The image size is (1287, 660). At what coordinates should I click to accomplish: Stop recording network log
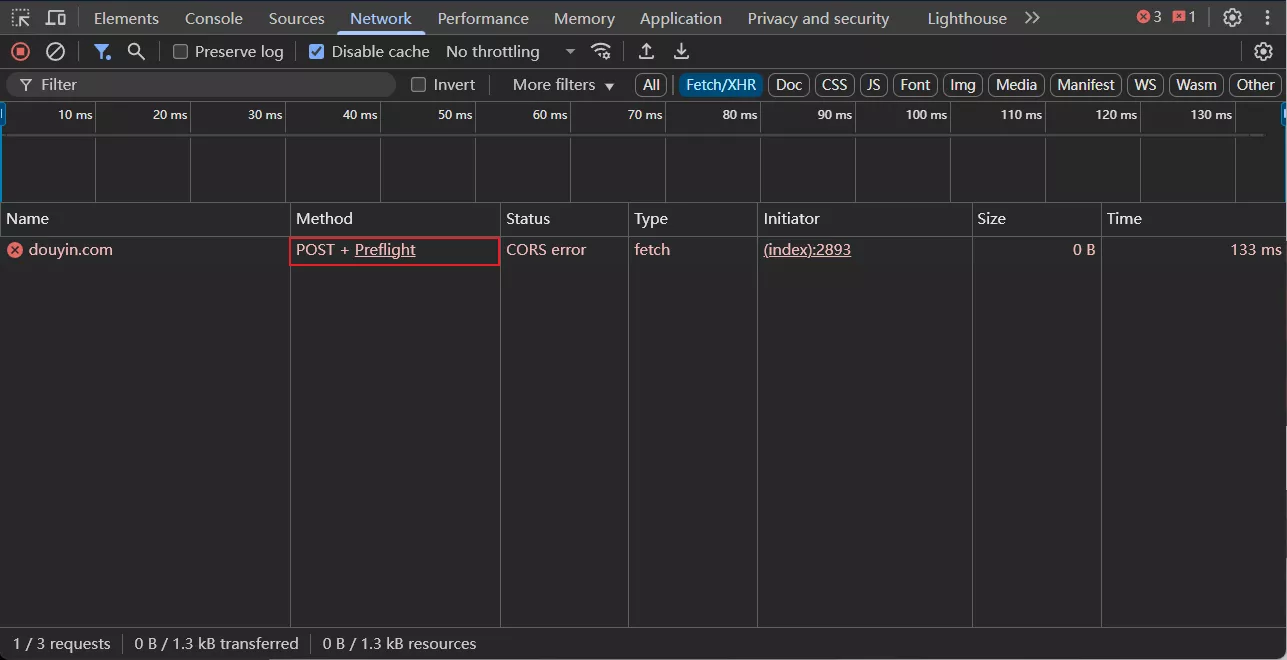[x=20, y=51]
